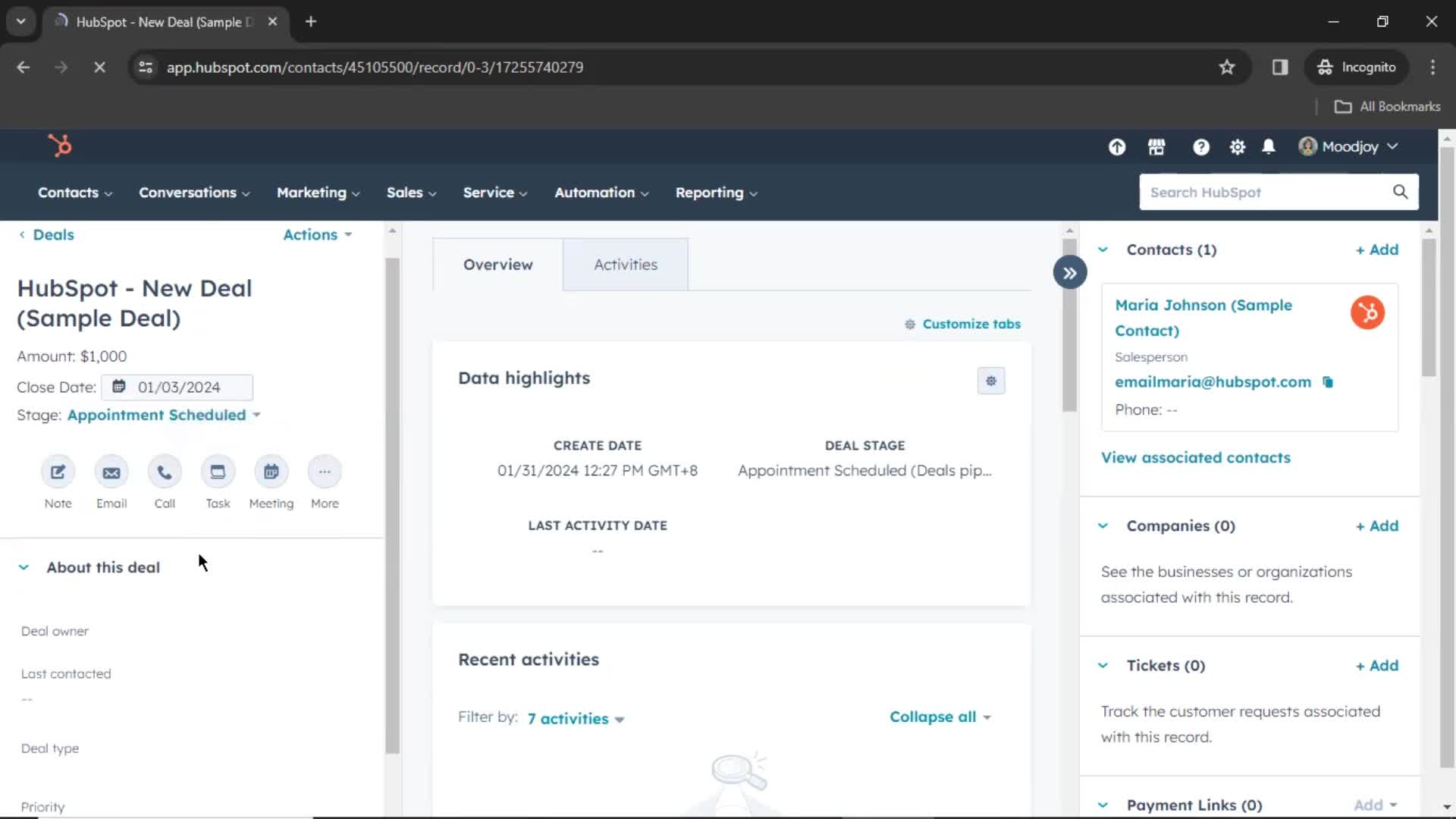Collapse the right sidebar with double arrows
The image size is (1456, 819).
[1070, 273]
